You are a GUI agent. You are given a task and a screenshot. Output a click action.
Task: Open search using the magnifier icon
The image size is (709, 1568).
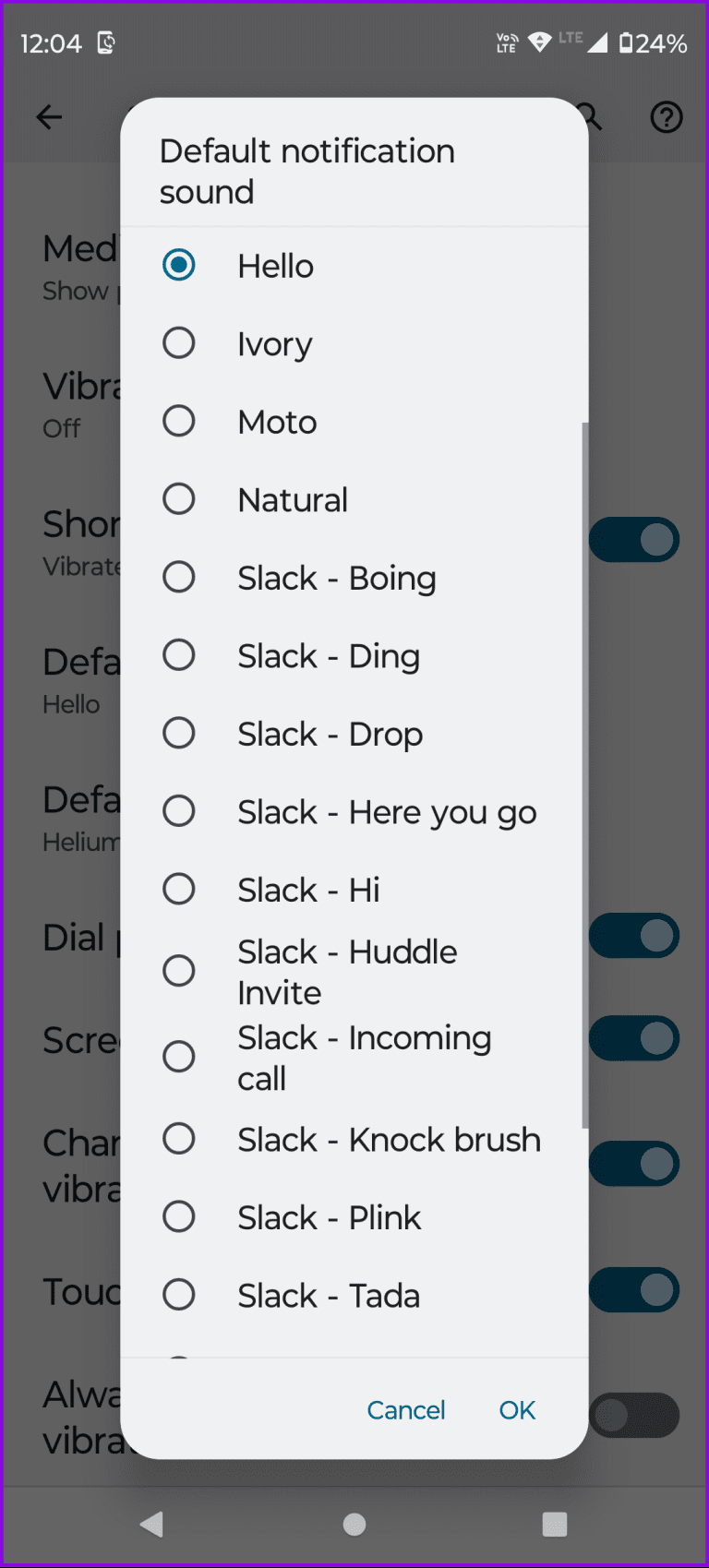[588, 117]
